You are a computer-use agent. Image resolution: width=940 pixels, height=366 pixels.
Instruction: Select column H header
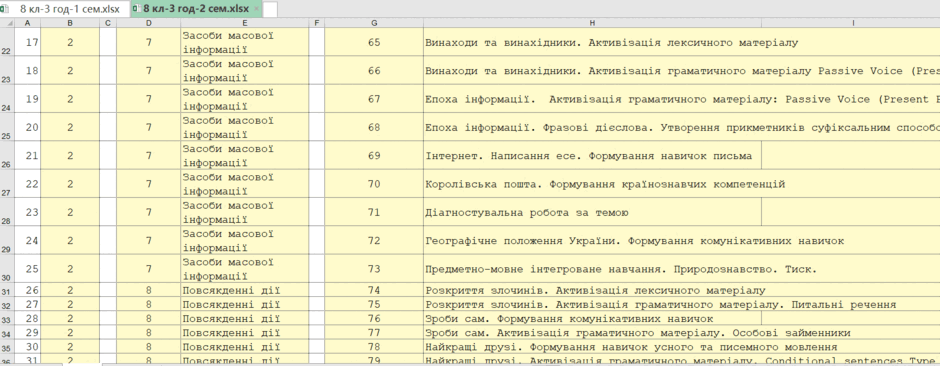pyautogui.click(x=592, y=23)
